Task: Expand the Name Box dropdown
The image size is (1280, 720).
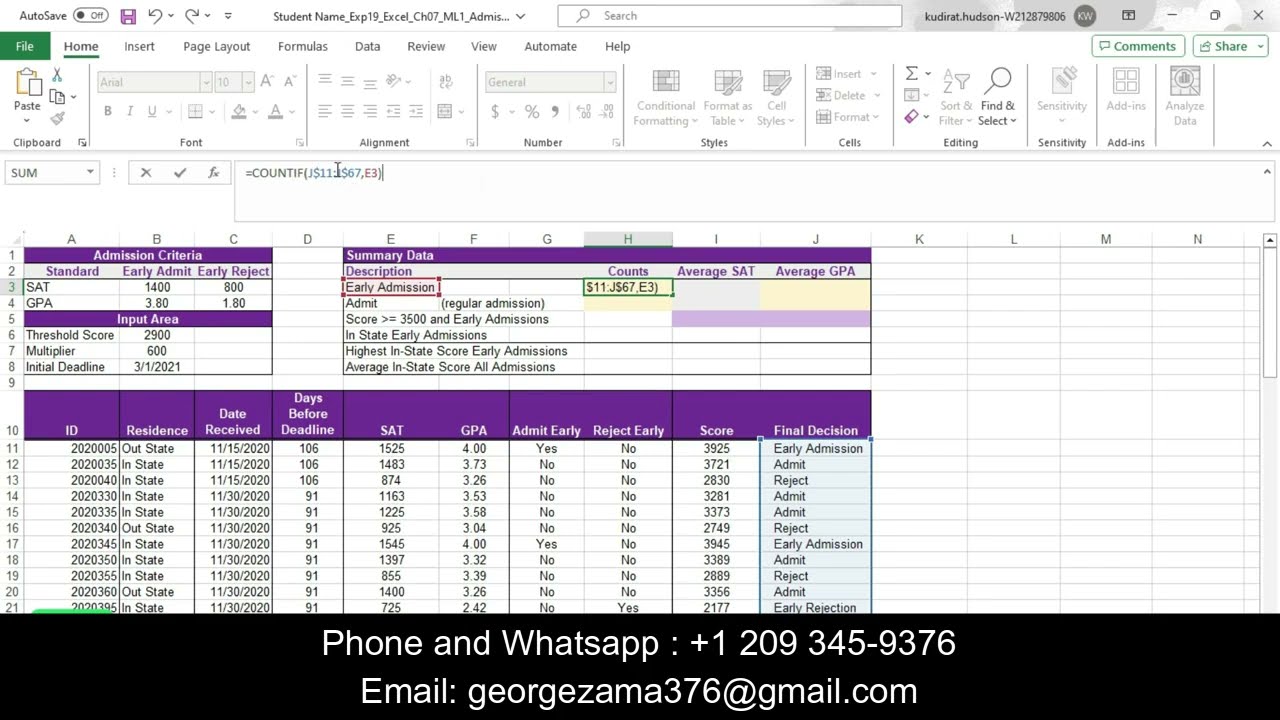Action: [90, 173]
